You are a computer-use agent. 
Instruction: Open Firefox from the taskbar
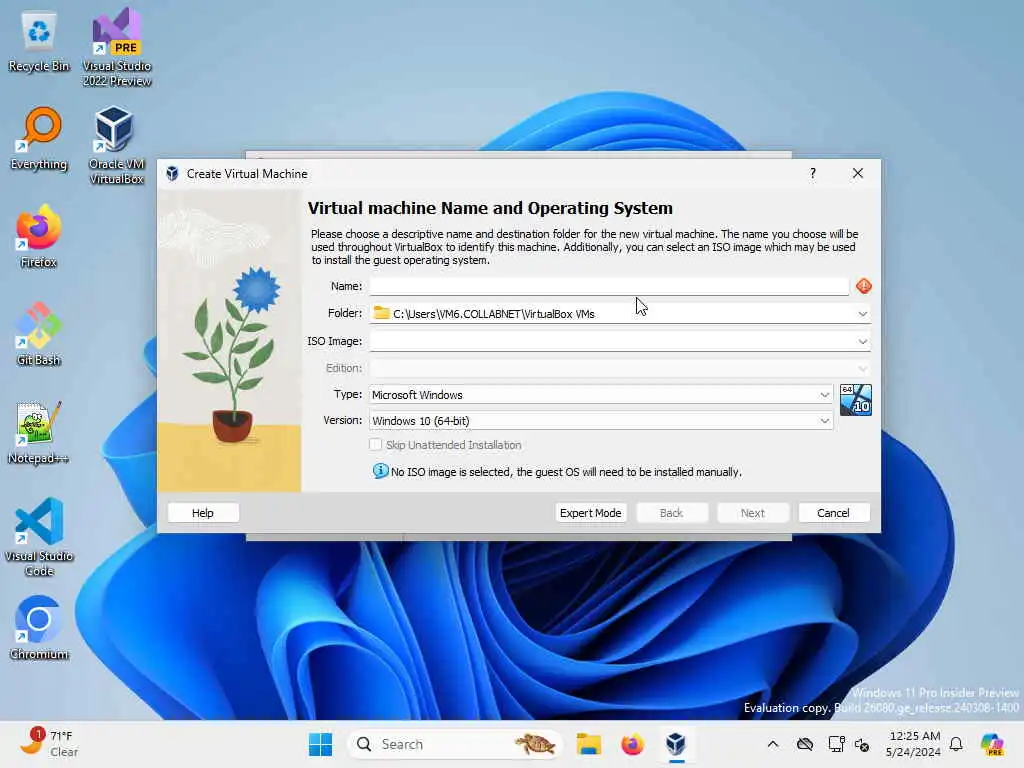632,744
